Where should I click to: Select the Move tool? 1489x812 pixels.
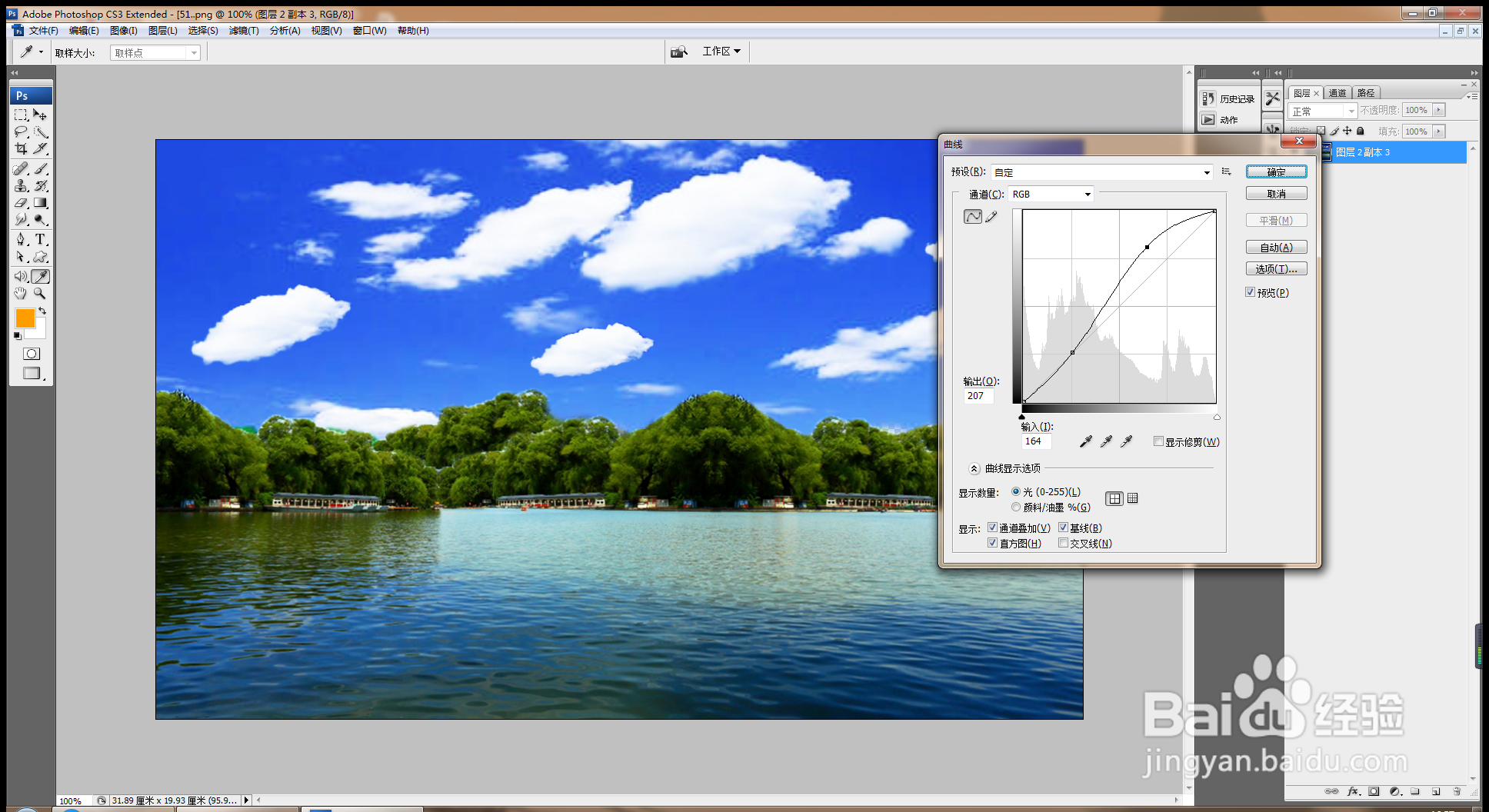point(41,115)
